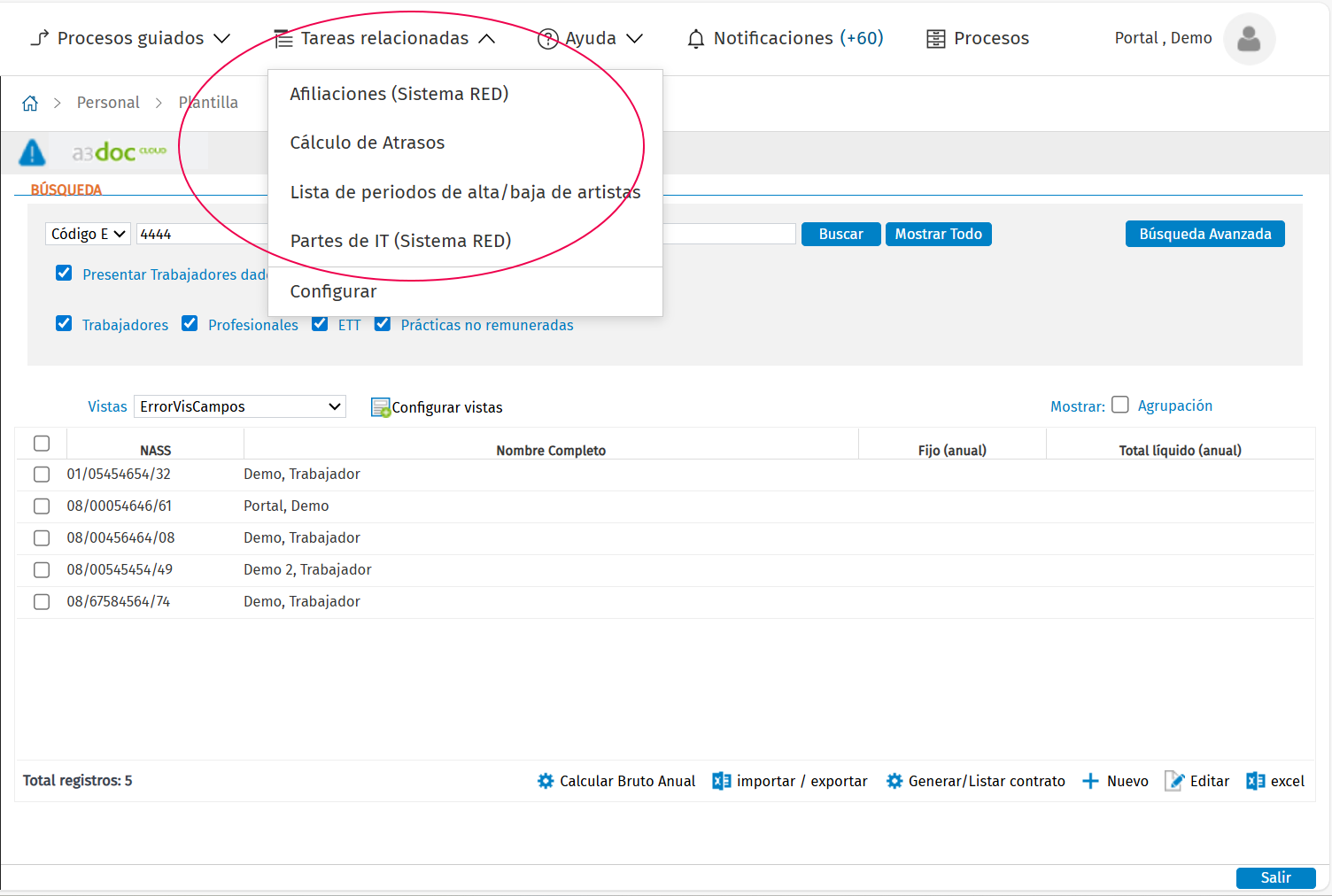Image resolution: width=1332 pixels, height=896 pixels.
Task: Click the Editar pencil icon
Action: coord(1174,781)
